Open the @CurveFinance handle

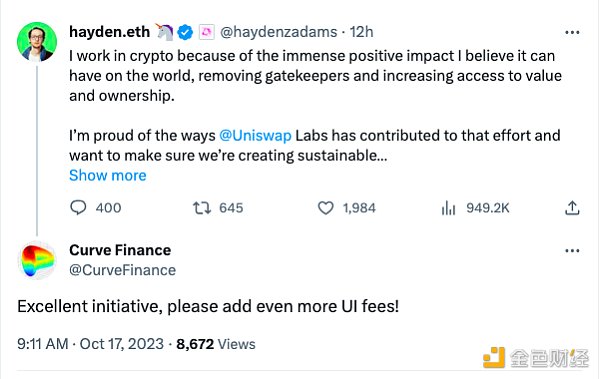[x=122, y=270]
